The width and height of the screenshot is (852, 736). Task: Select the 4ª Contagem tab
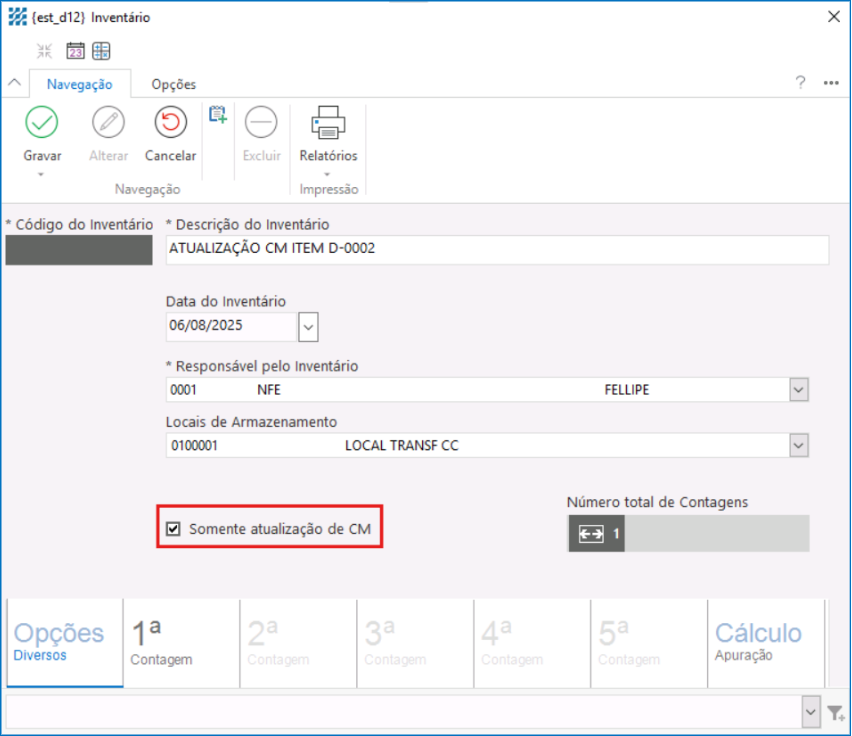[532, 643]
